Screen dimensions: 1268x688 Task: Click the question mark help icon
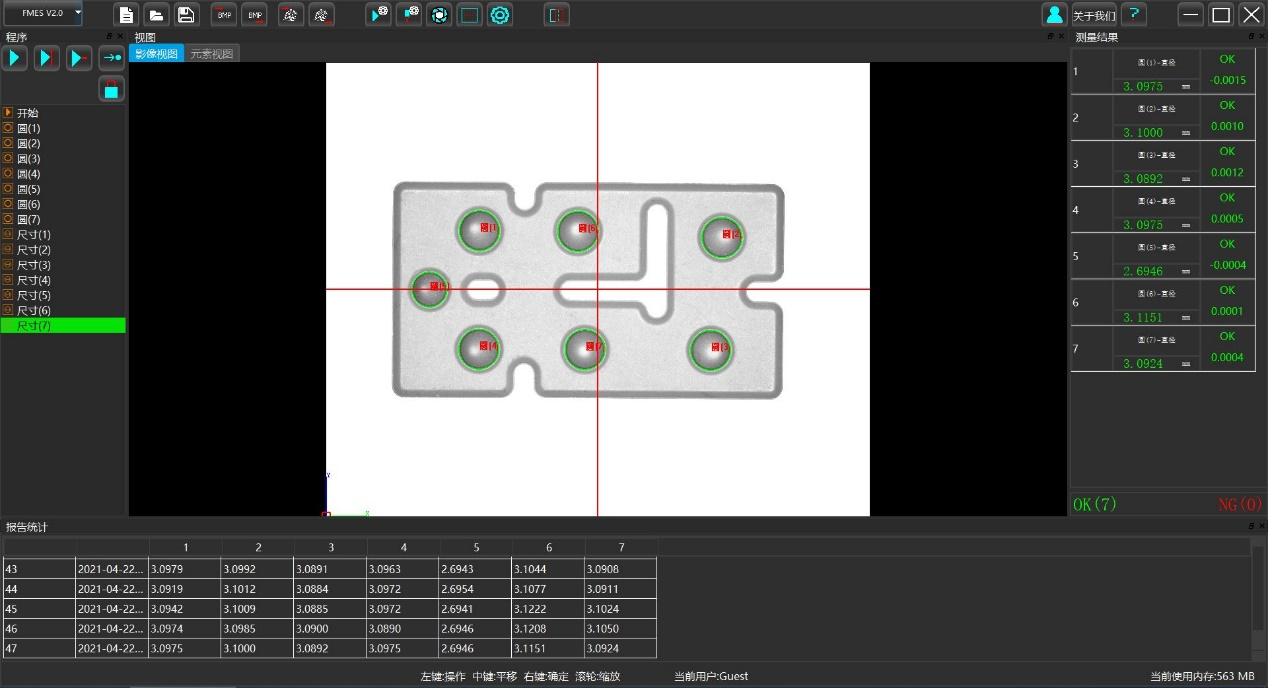(1133, 15)
